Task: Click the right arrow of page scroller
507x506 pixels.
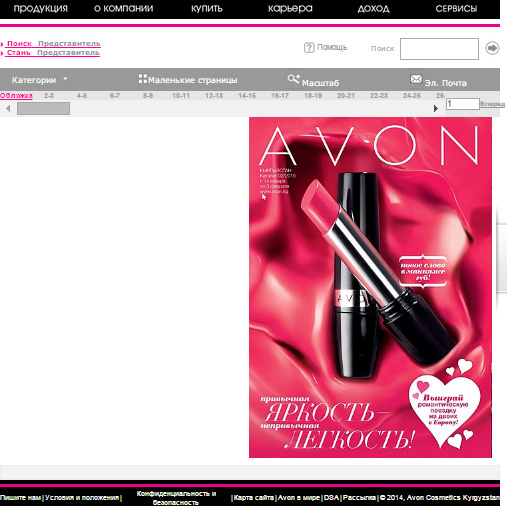Action: (435, 108)
